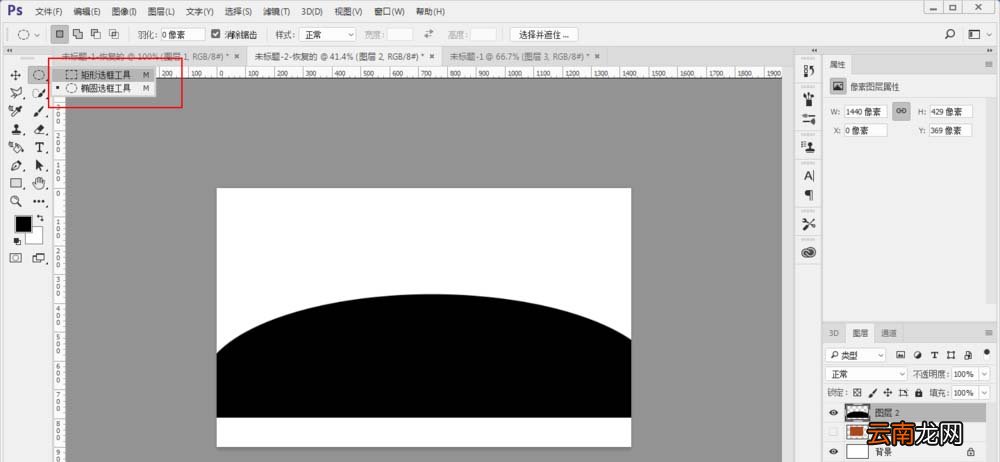Select the Hand tool
The width and height of the screenshot is (1000, 462).
[x=39, y=183]
